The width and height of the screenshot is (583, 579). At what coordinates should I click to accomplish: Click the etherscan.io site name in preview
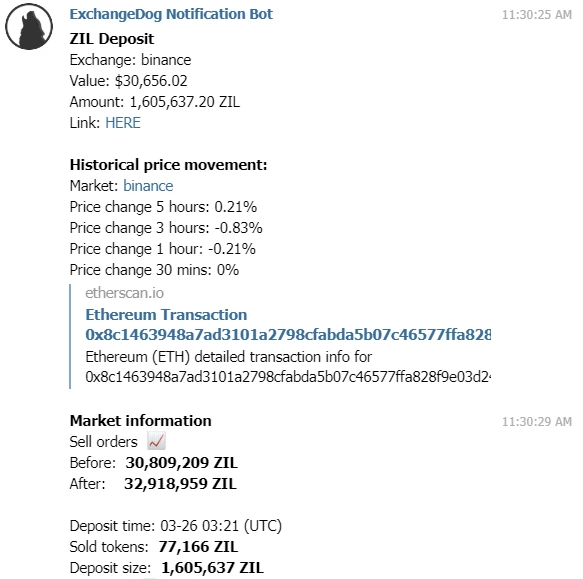pos(125,293)
